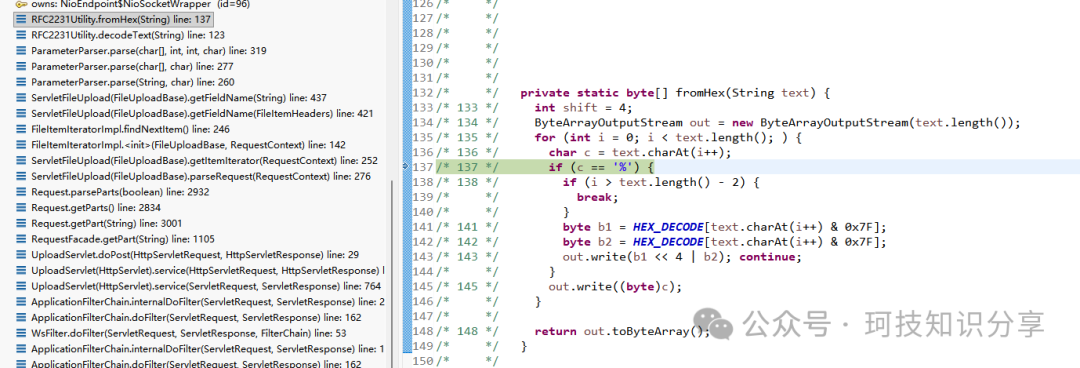This screenshot has width=1080, height=368.
Task: Click gutter line number 150
Action: click(422, 361)
